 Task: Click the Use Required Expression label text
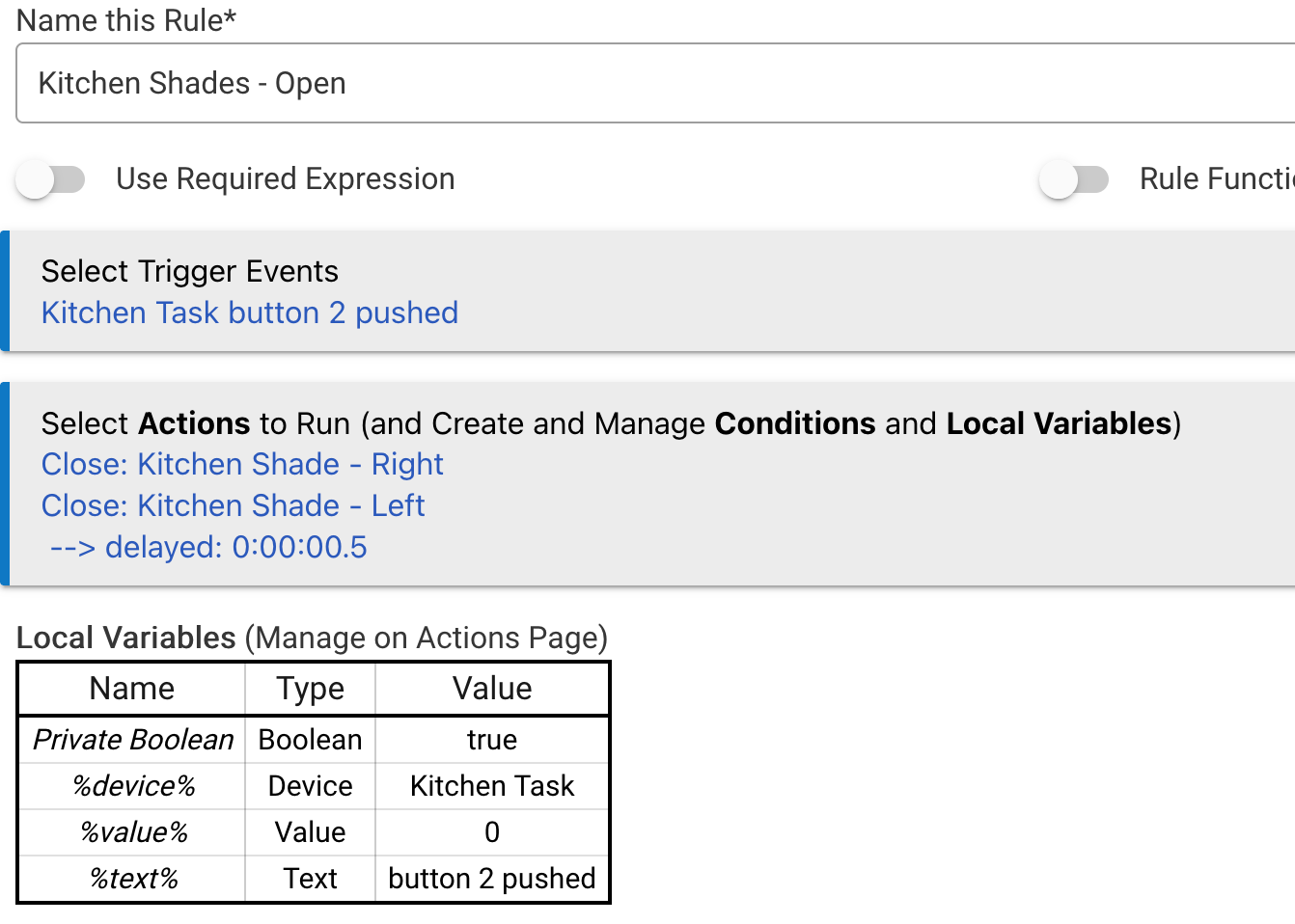tap(285, 179)
